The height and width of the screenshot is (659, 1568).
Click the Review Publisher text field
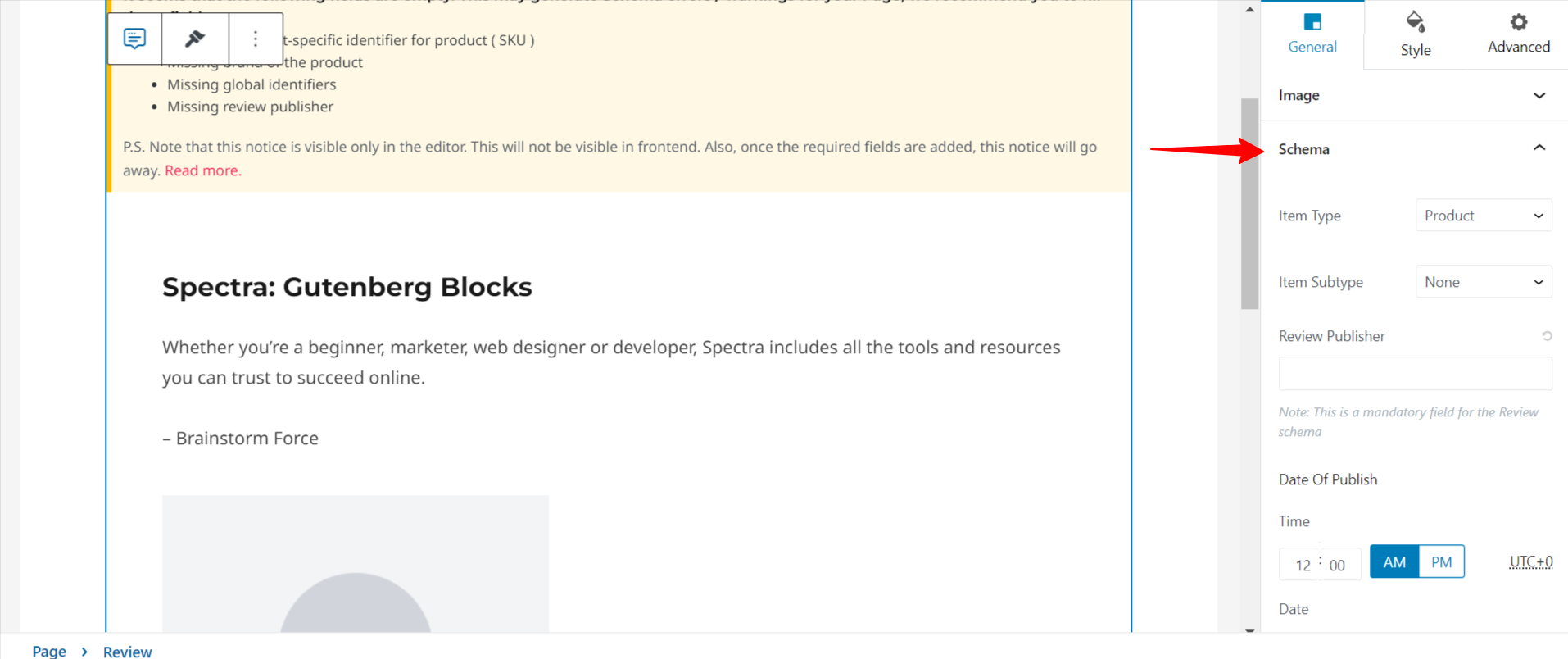[x=1414, y=374]
